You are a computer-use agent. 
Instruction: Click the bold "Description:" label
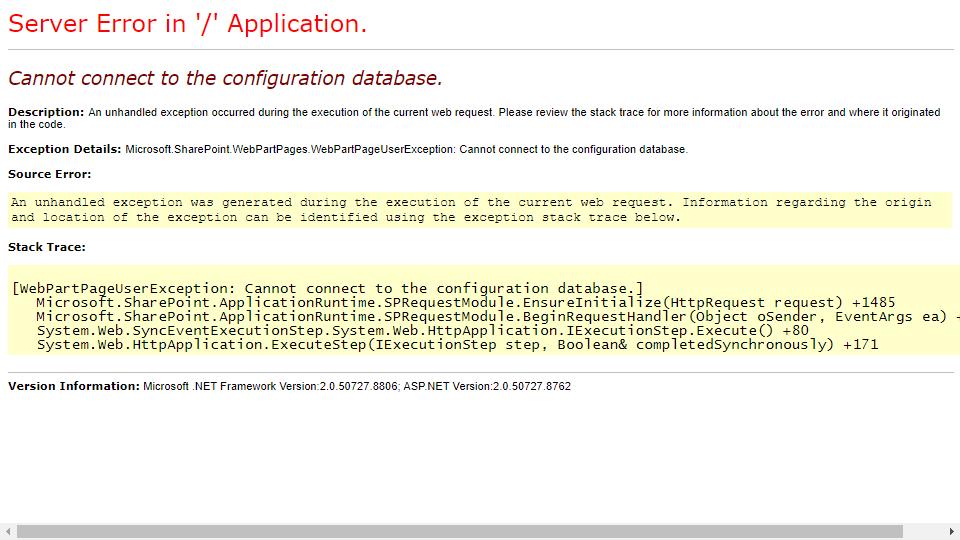[46, 112]
